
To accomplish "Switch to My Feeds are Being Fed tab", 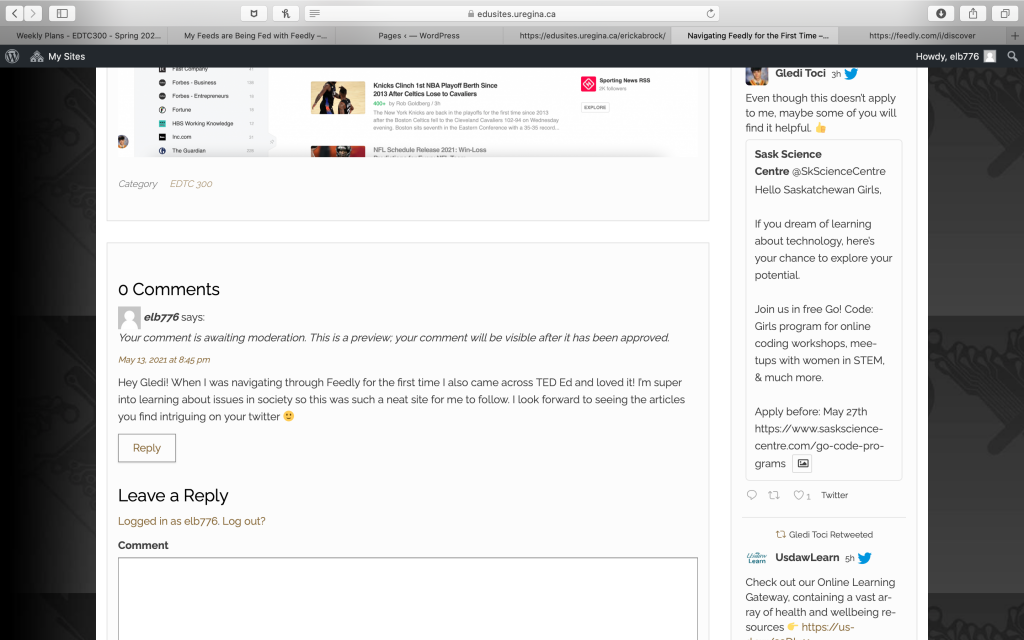I will click(255, 35).
